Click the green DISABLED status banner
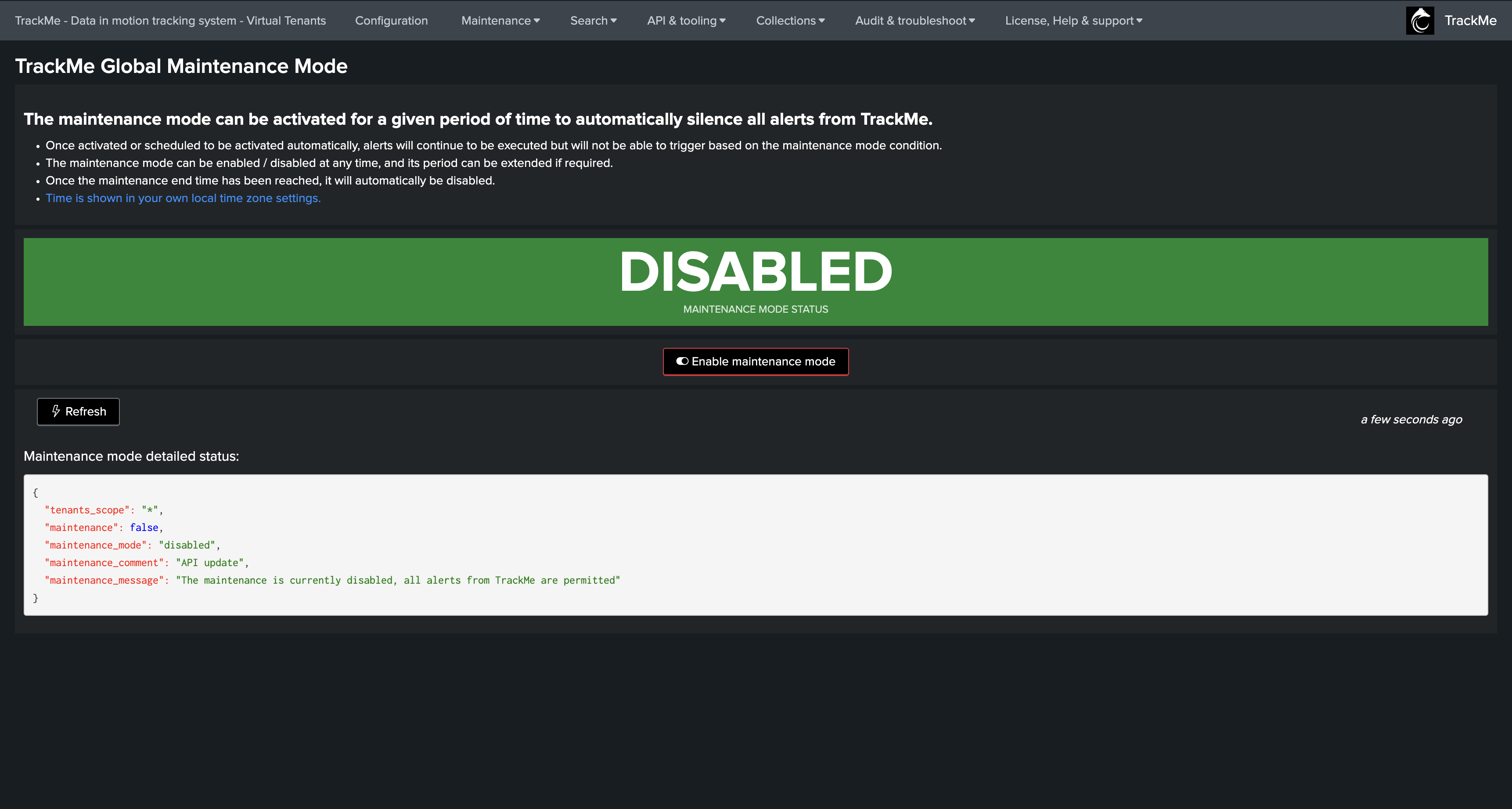1512x809 pixels. [x=756, y=282]
